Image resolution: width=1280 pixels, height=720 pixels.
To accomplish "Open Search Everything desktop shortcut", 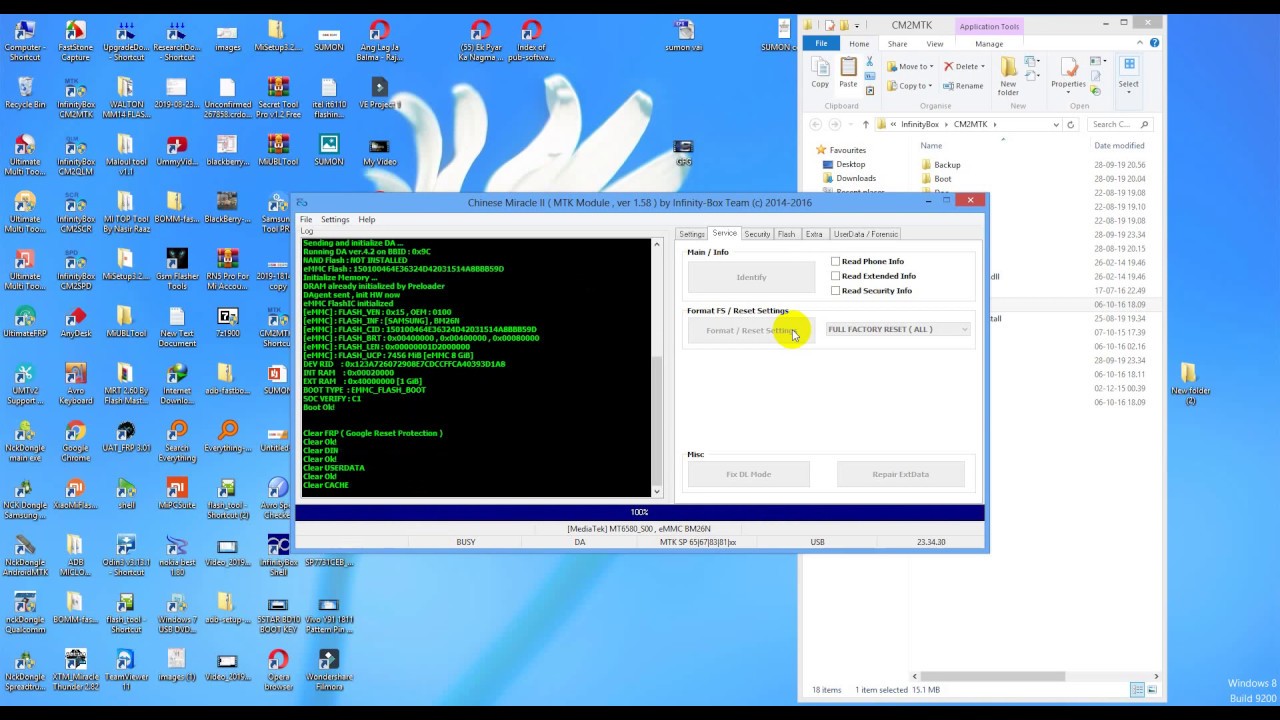I will (x=177, y=440).
